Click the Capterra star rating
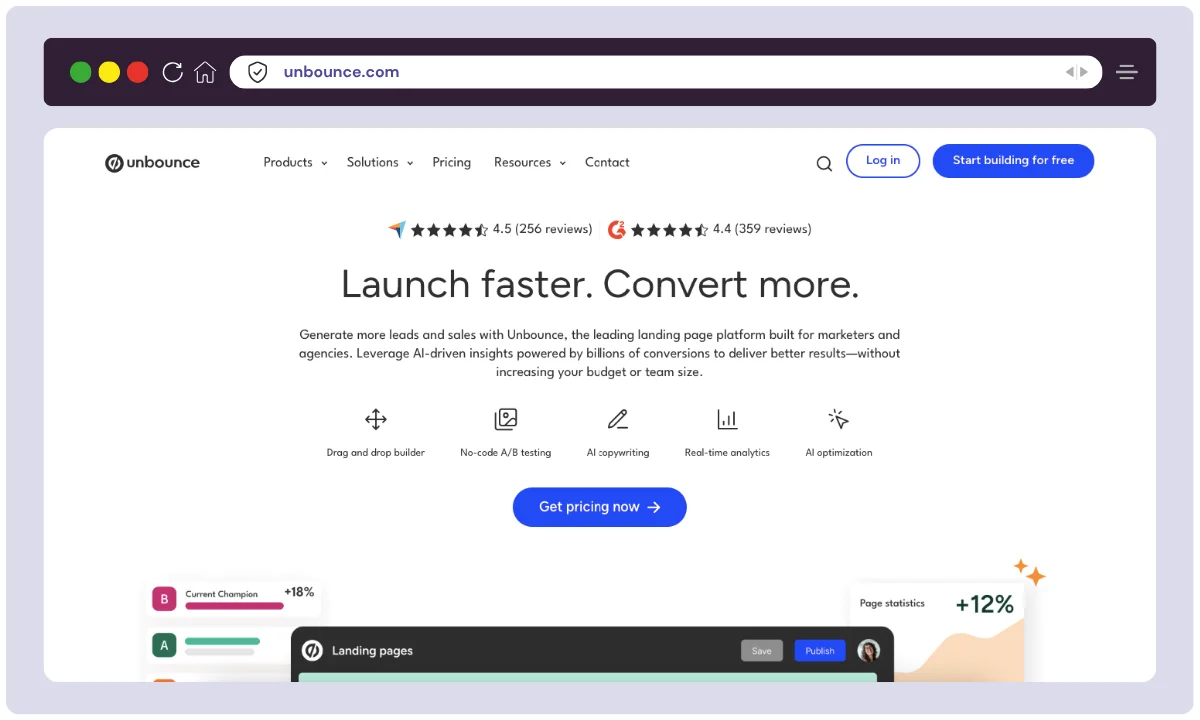The width and height of the screenshot is (1200, 720). pyautogui.click(x=450, y=230)
